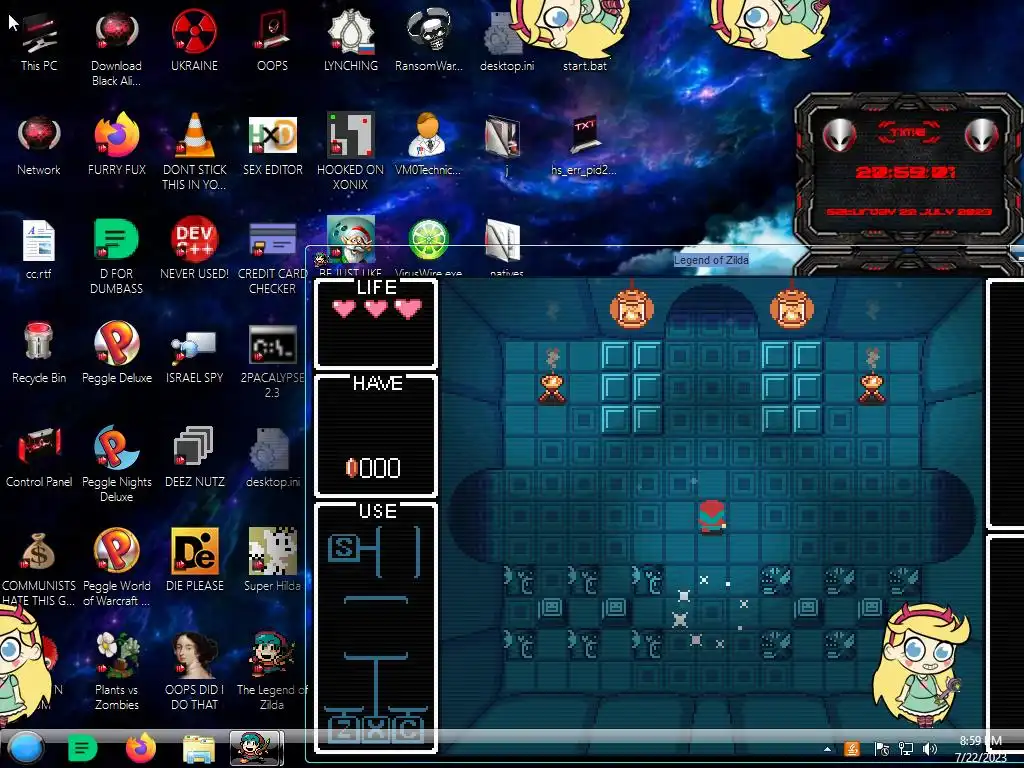
Task: Open File Explorer from the taskbar
Action: pyautogui.click(x=199, y=749)
